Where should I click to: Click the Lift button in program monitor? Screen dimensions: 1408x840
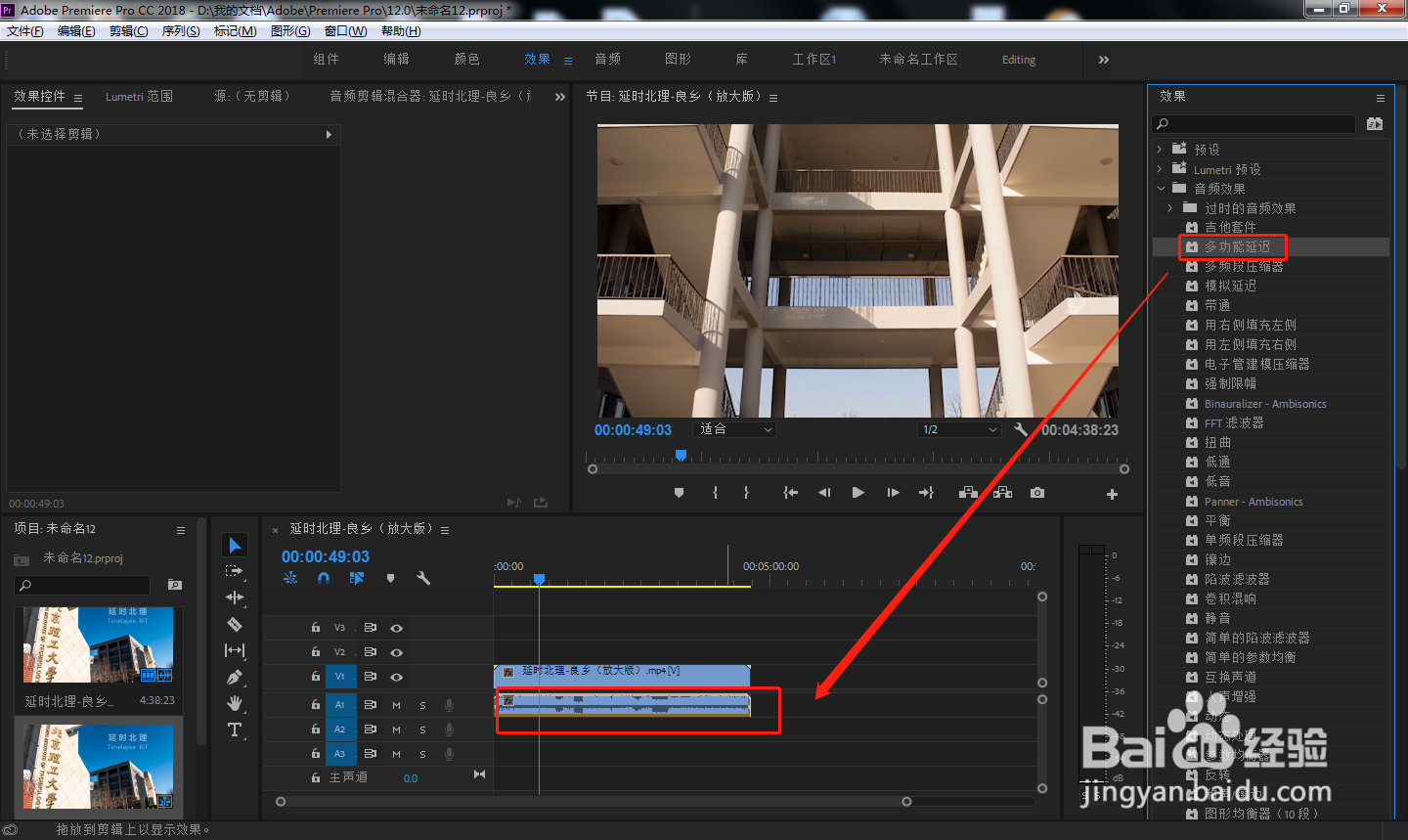[x=968, y=493]
